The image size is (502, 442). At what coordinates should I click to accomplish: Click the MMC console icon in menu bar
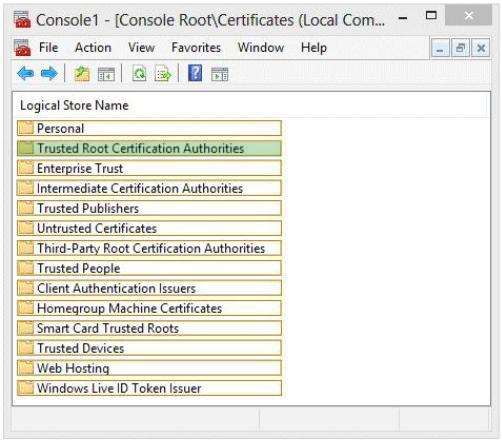point(22,48)
